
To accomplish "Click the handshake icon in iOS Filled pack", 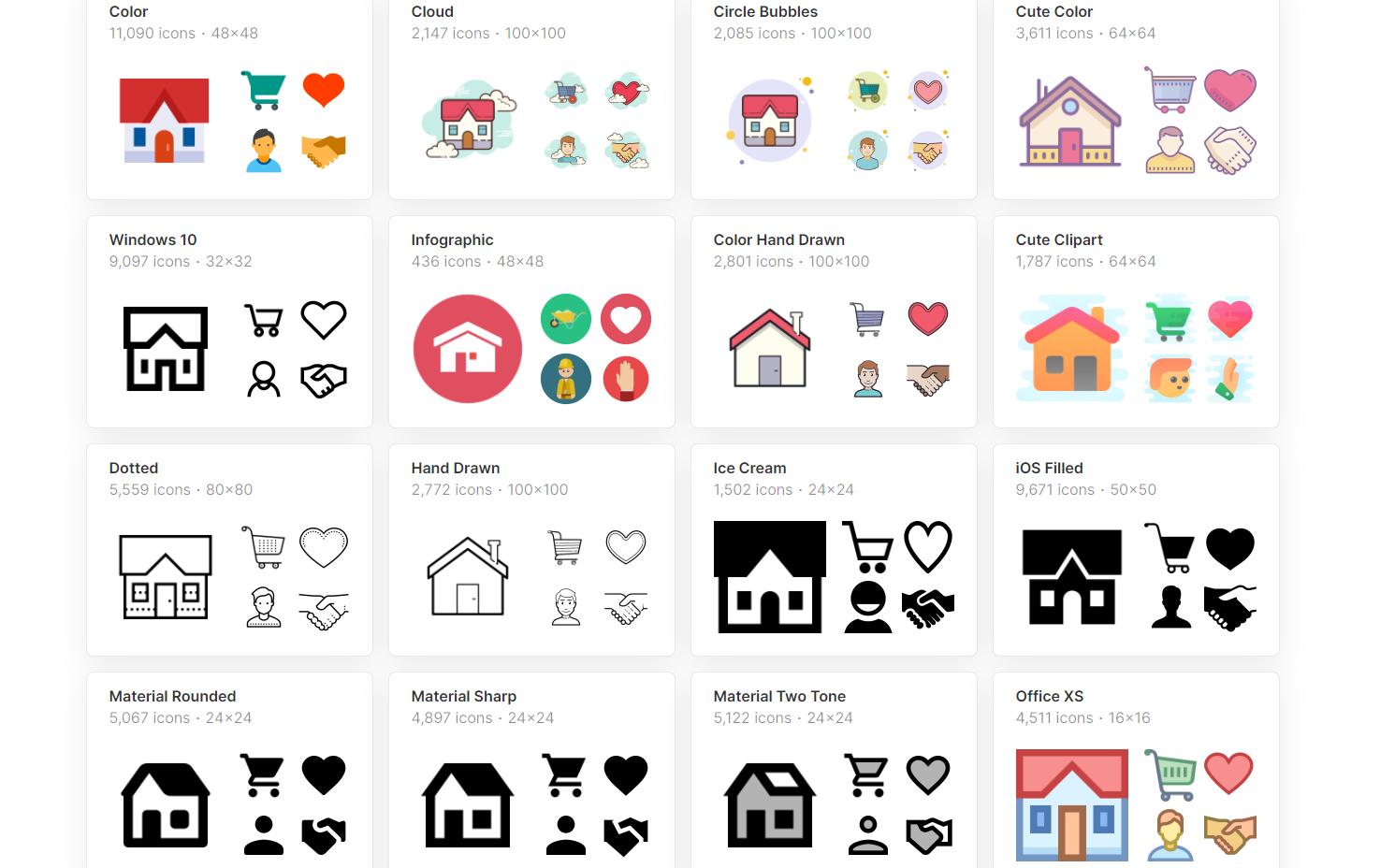I will 1230,608.
